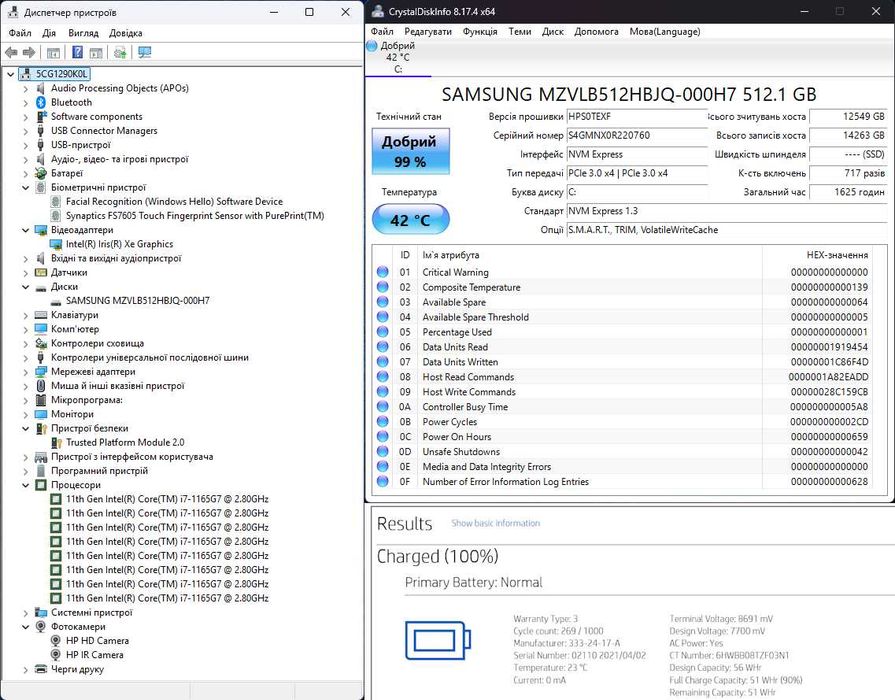
Task: Expand the Клавіатури node
Action: [x=25, y=315]
